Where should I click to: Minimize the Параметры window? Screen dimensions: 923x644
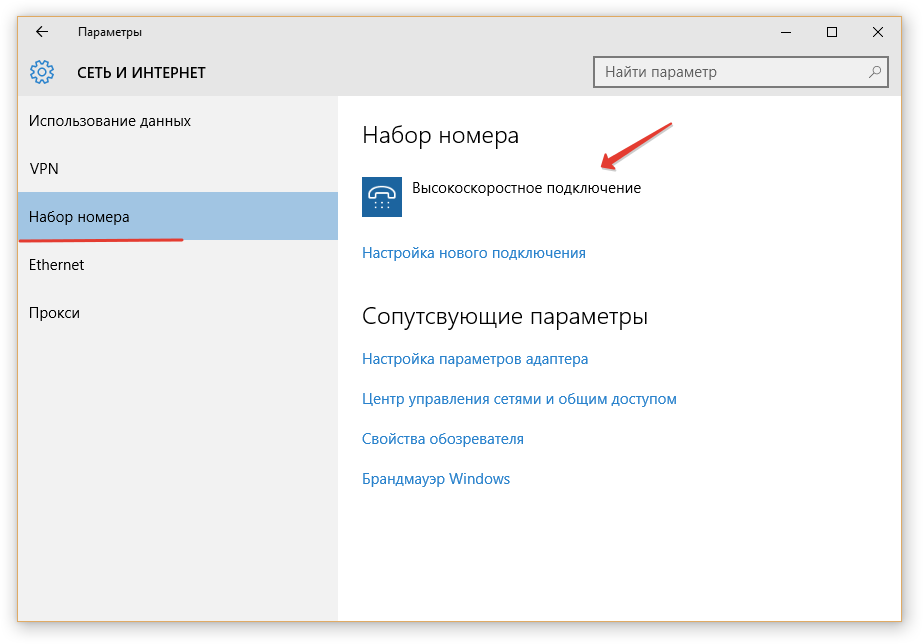coord(786,32)
